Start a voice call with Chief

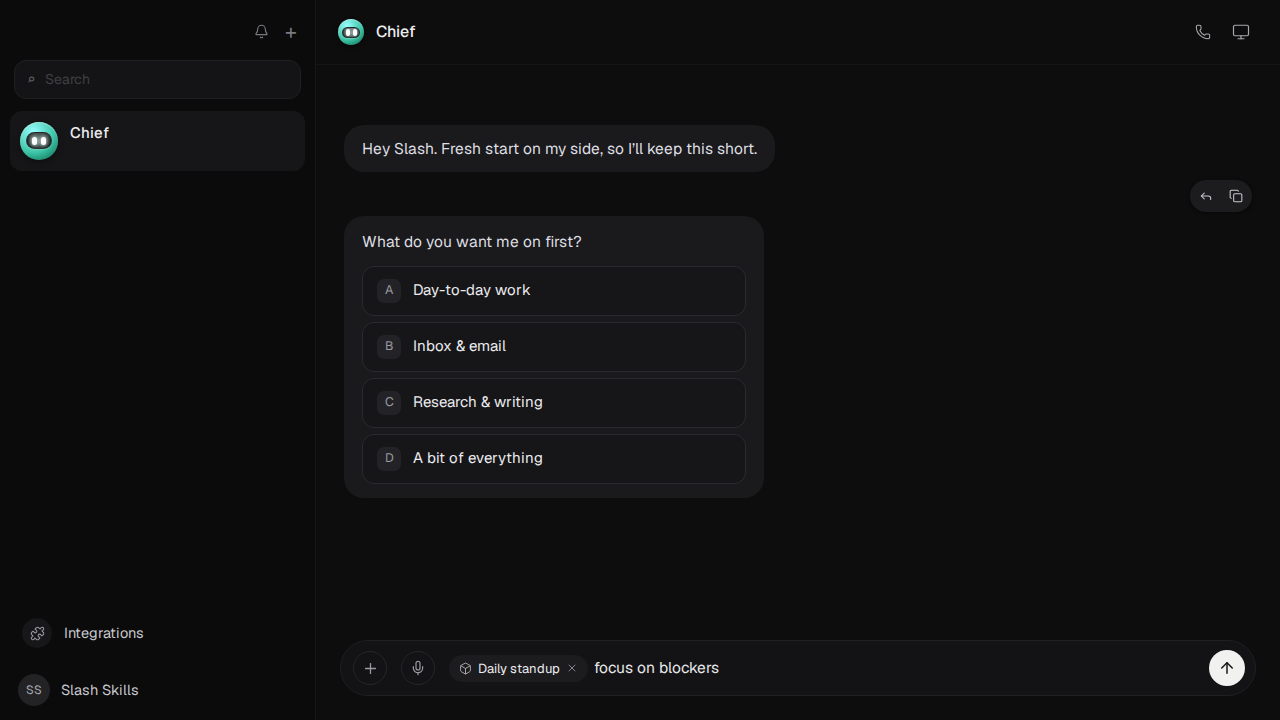coord(1203,32)
